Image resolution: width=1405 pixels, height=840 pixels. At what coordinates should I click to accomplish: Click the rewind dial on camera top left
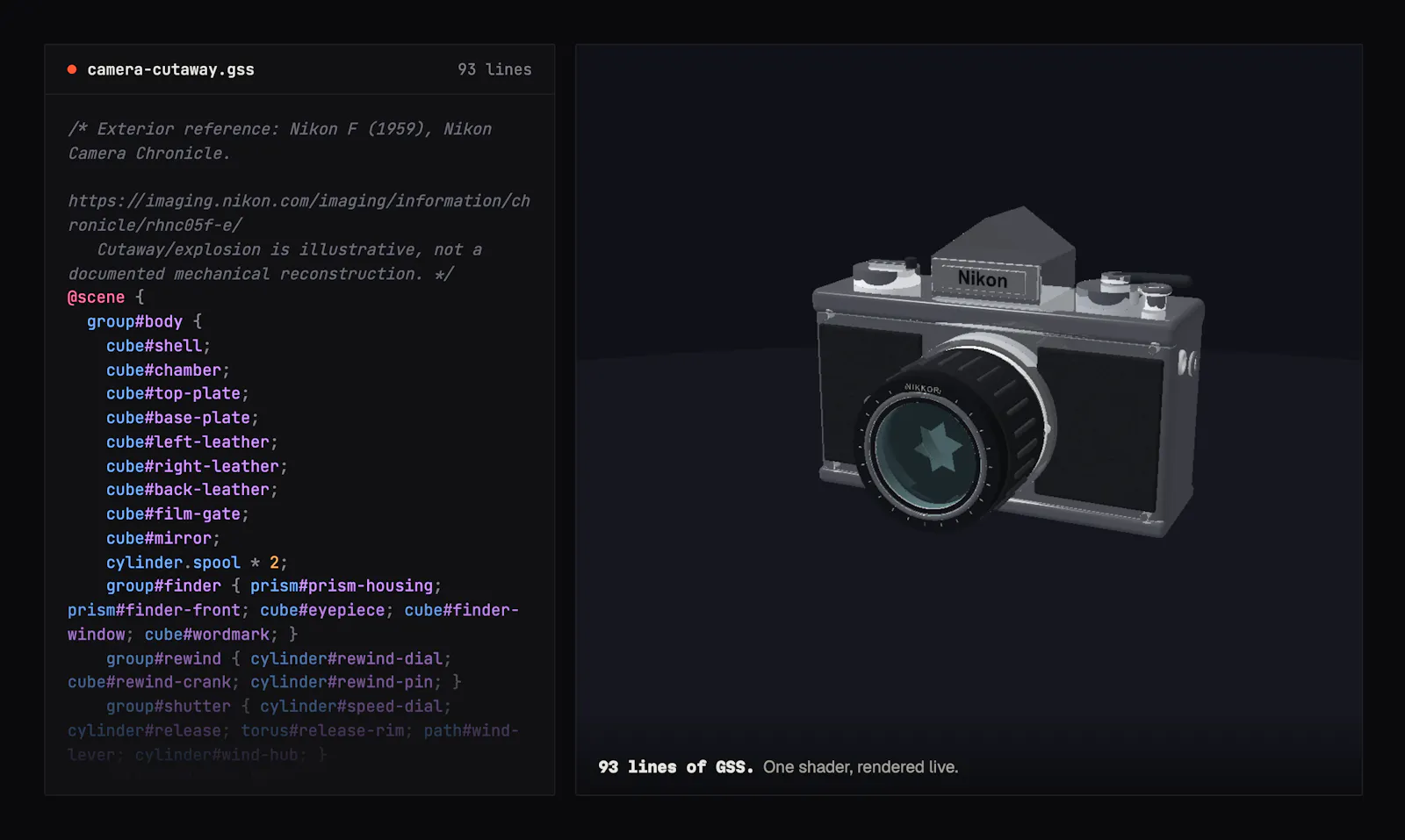(x=886, y=274)
